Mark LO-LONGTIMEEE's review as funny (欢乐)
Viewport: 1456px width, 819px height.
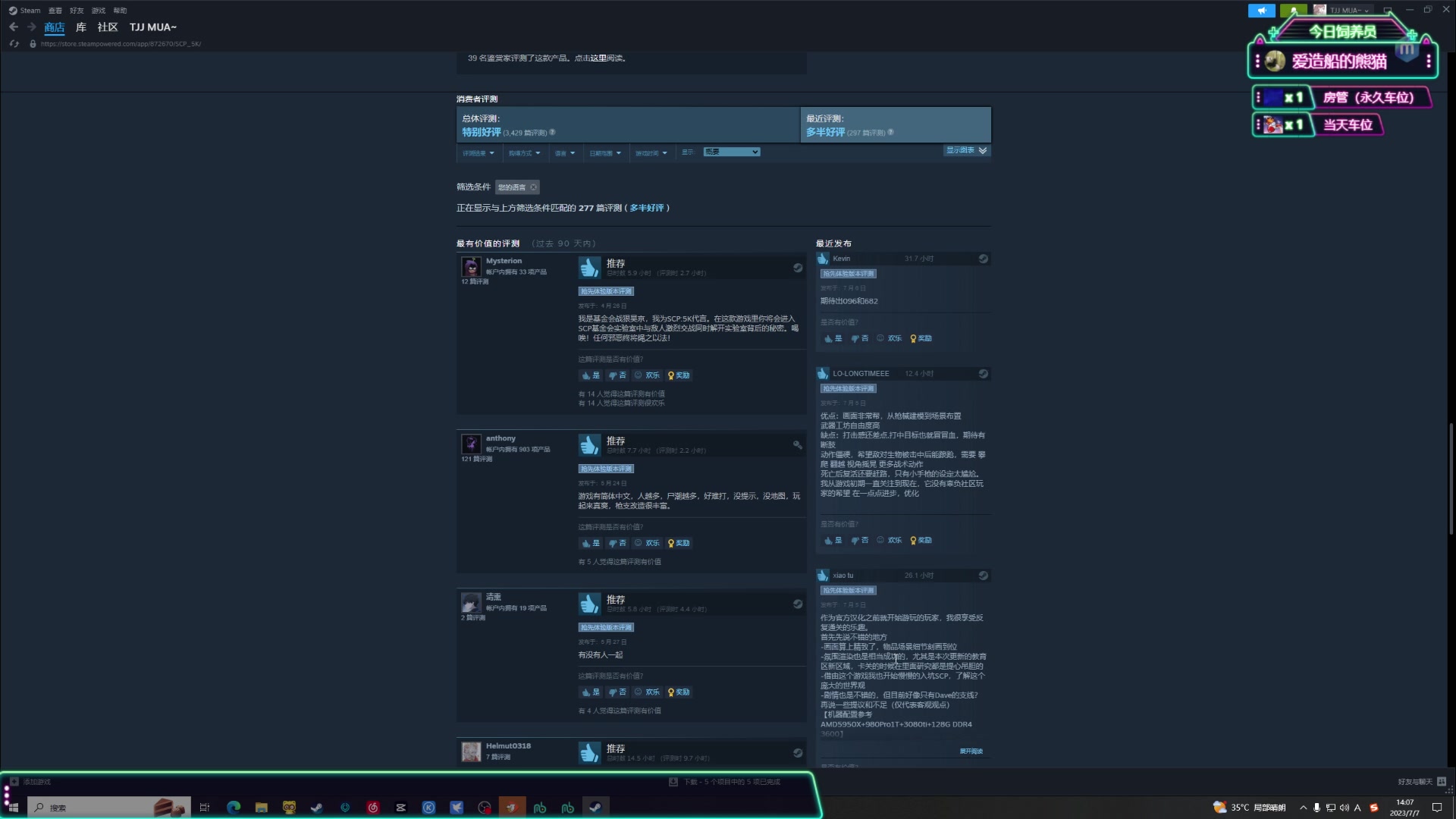[x=889, y=540]
